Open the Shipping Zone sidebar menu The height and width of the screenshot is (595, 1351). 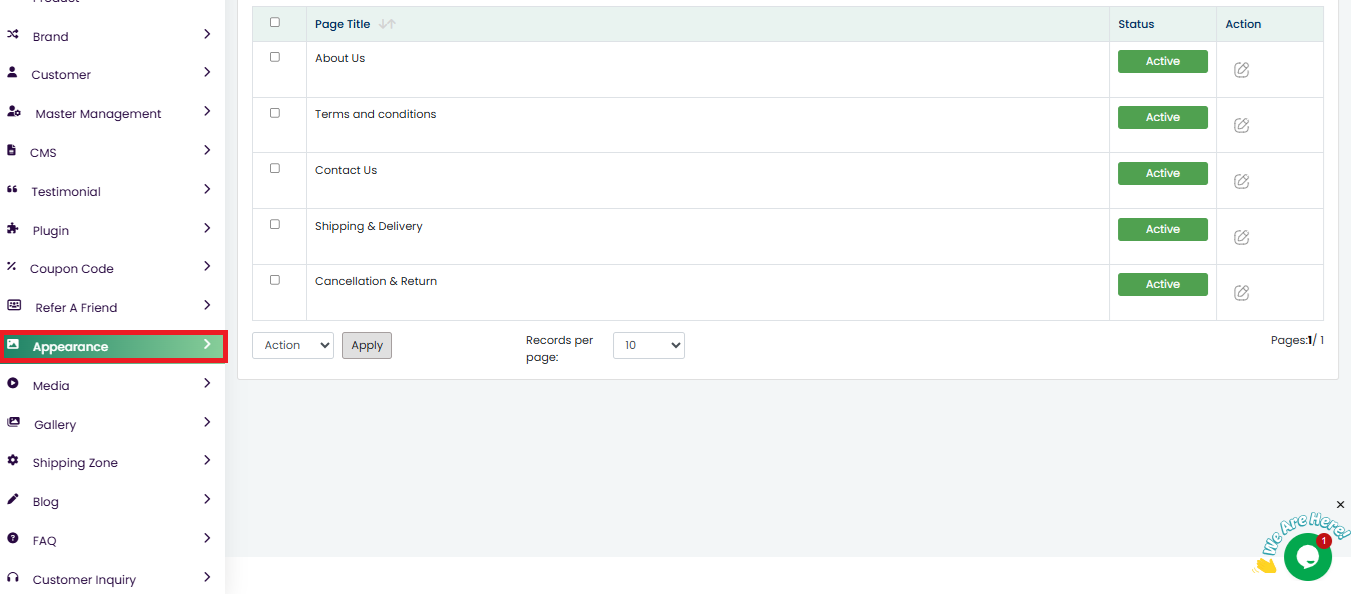tap(75, 463)
